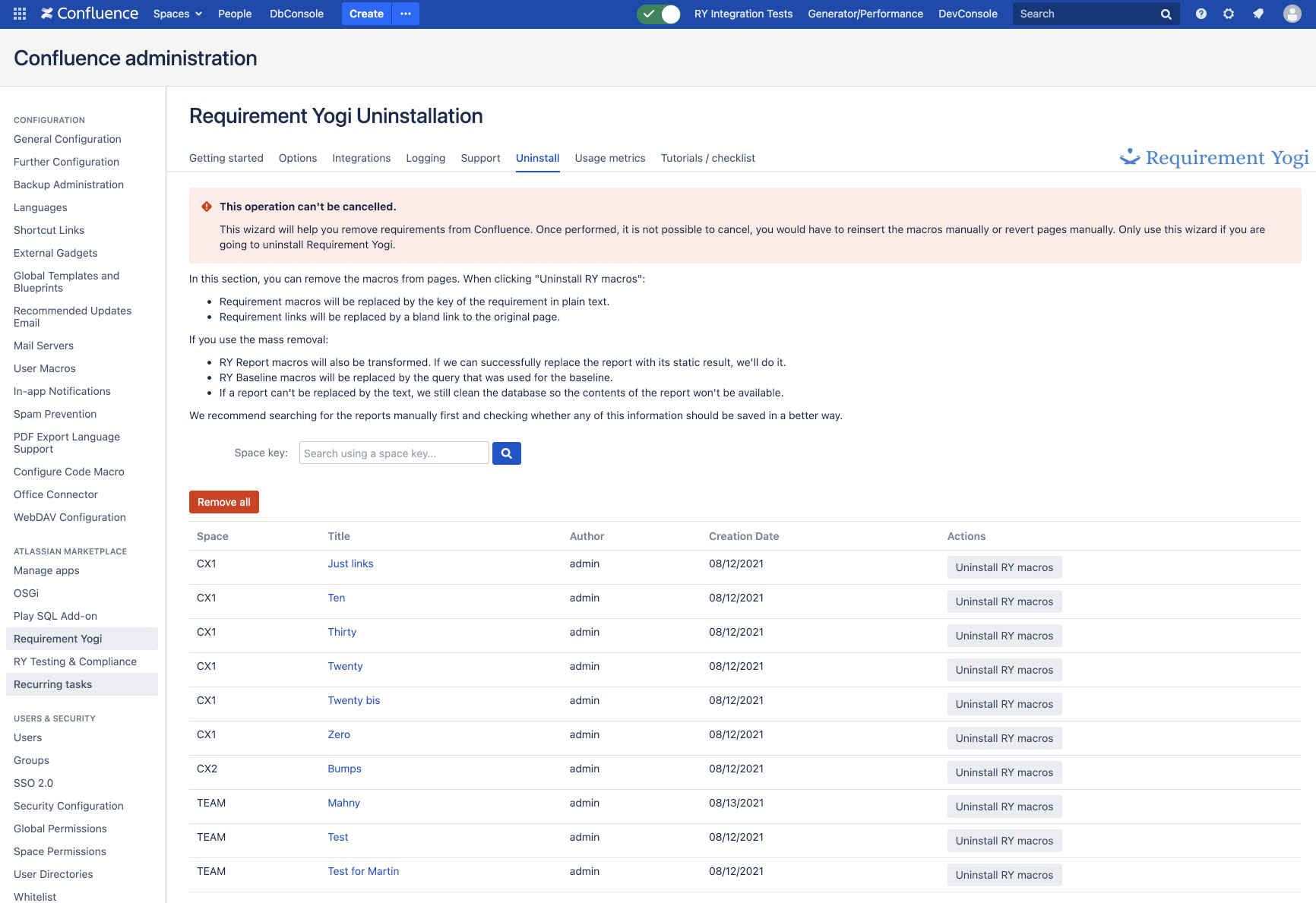Click the magnifier icon in top search
Image resolution: width=1316 pixels, height=903 pixels.
pos(1166,14)
